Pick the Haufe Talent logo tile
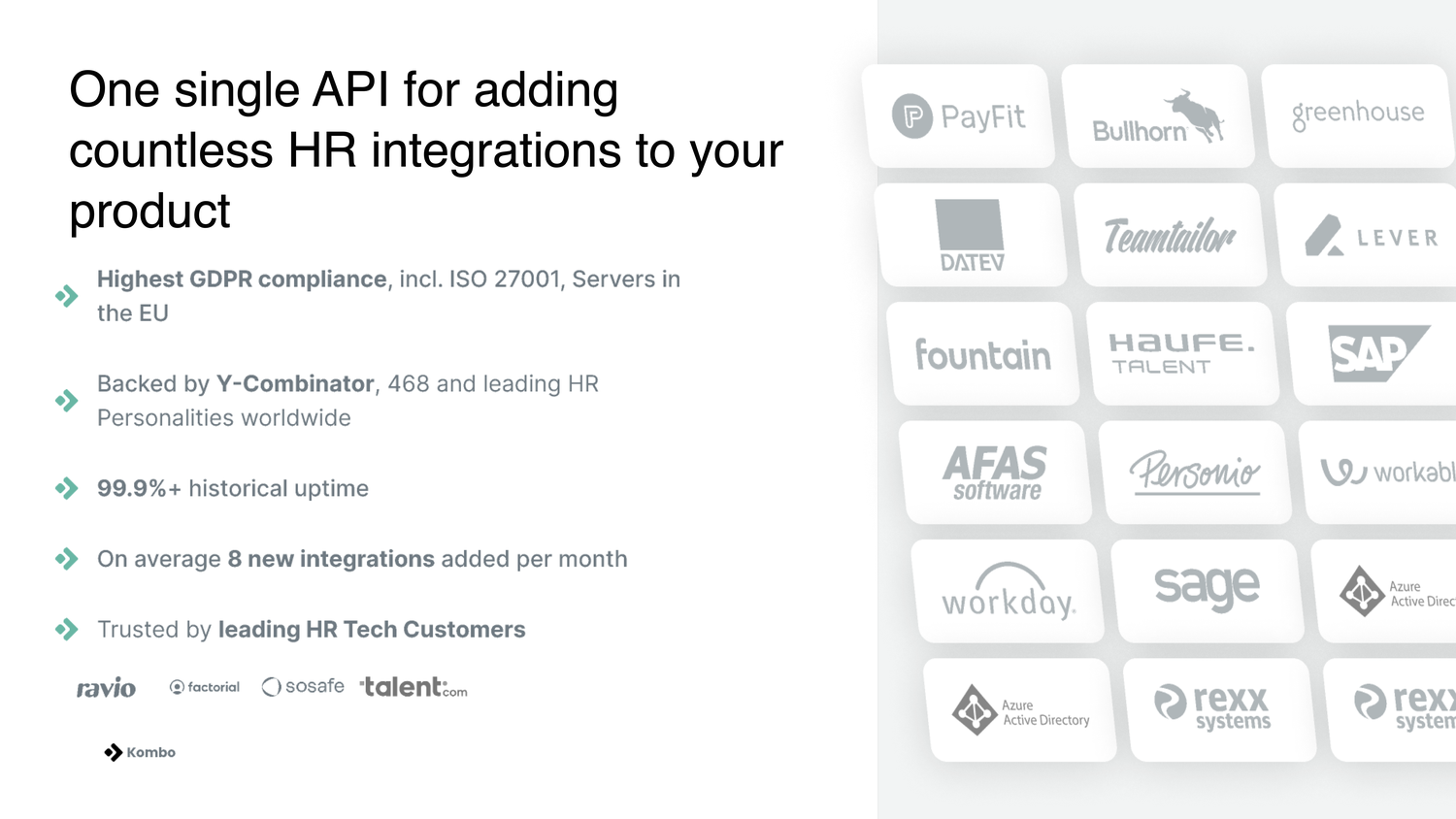 pyautogui.click(x=1183, y=354)
